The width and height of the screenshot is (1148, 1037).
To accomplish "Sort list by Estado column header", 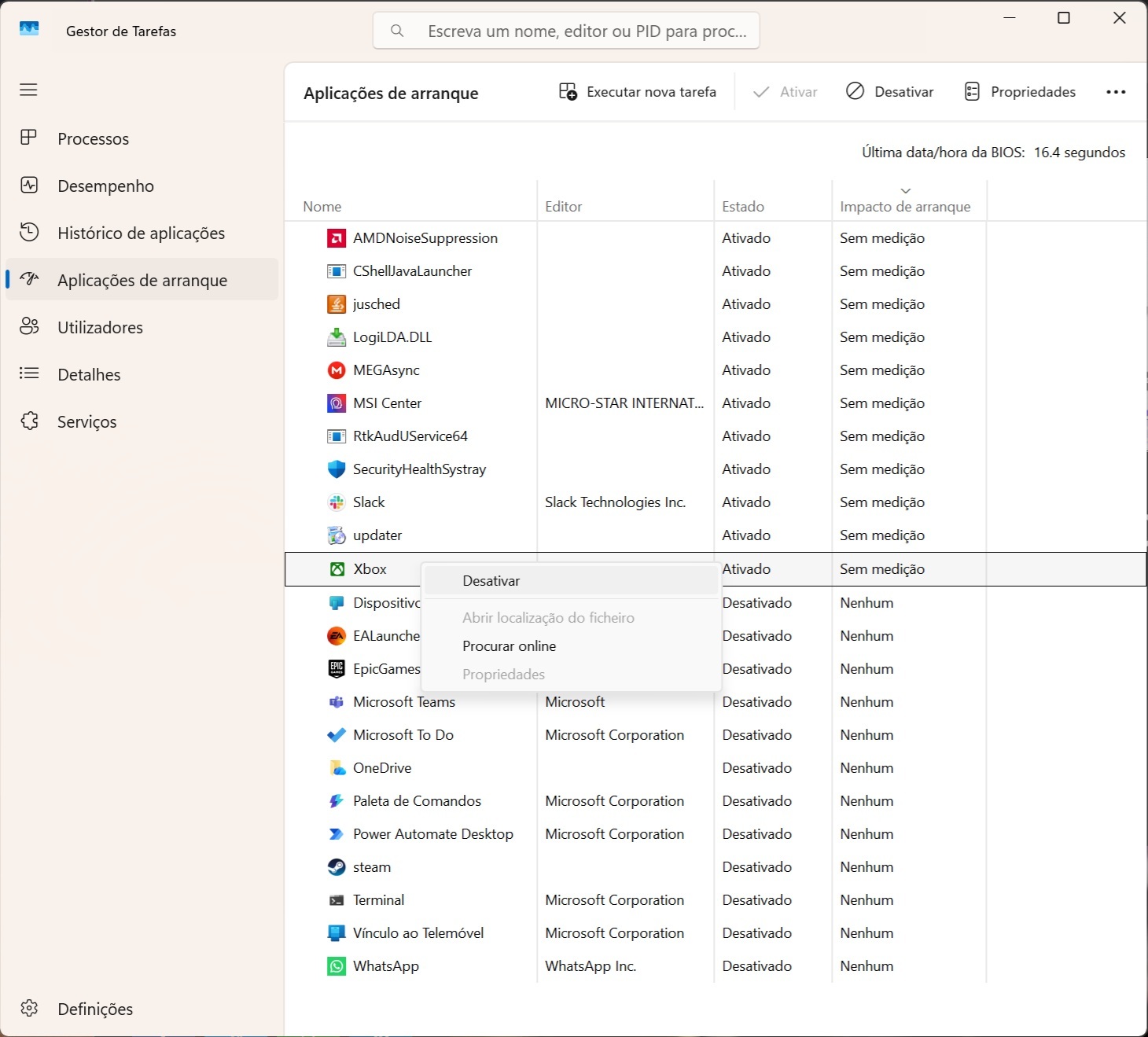I will [742, 207].
